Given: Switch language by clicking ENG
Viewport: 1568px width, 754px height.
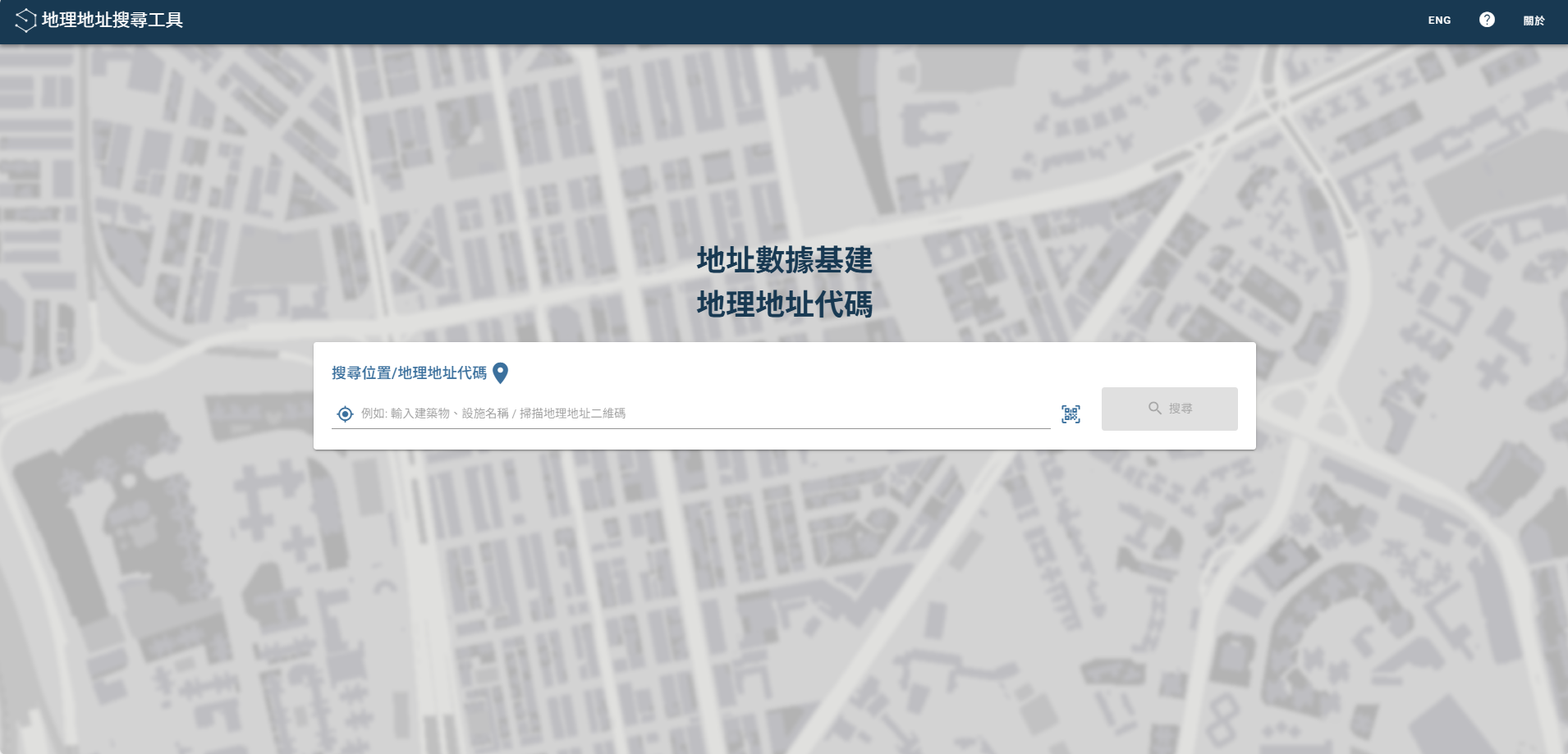Looking at the screenshot, I should click(x=1438, y=20).
